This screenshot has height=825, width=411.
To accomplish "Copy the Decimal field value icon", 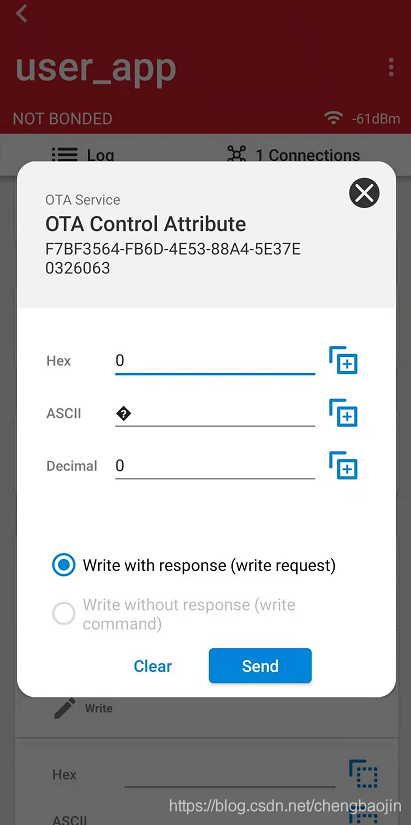I will tap(343, 465).
